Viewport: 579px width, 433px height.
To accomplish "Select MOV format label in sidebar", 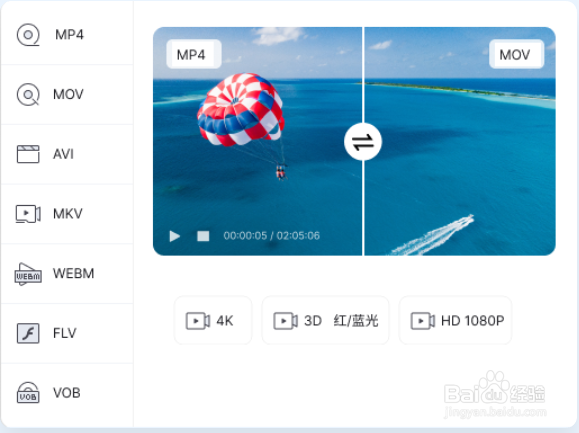I will [x=68, y=94].
